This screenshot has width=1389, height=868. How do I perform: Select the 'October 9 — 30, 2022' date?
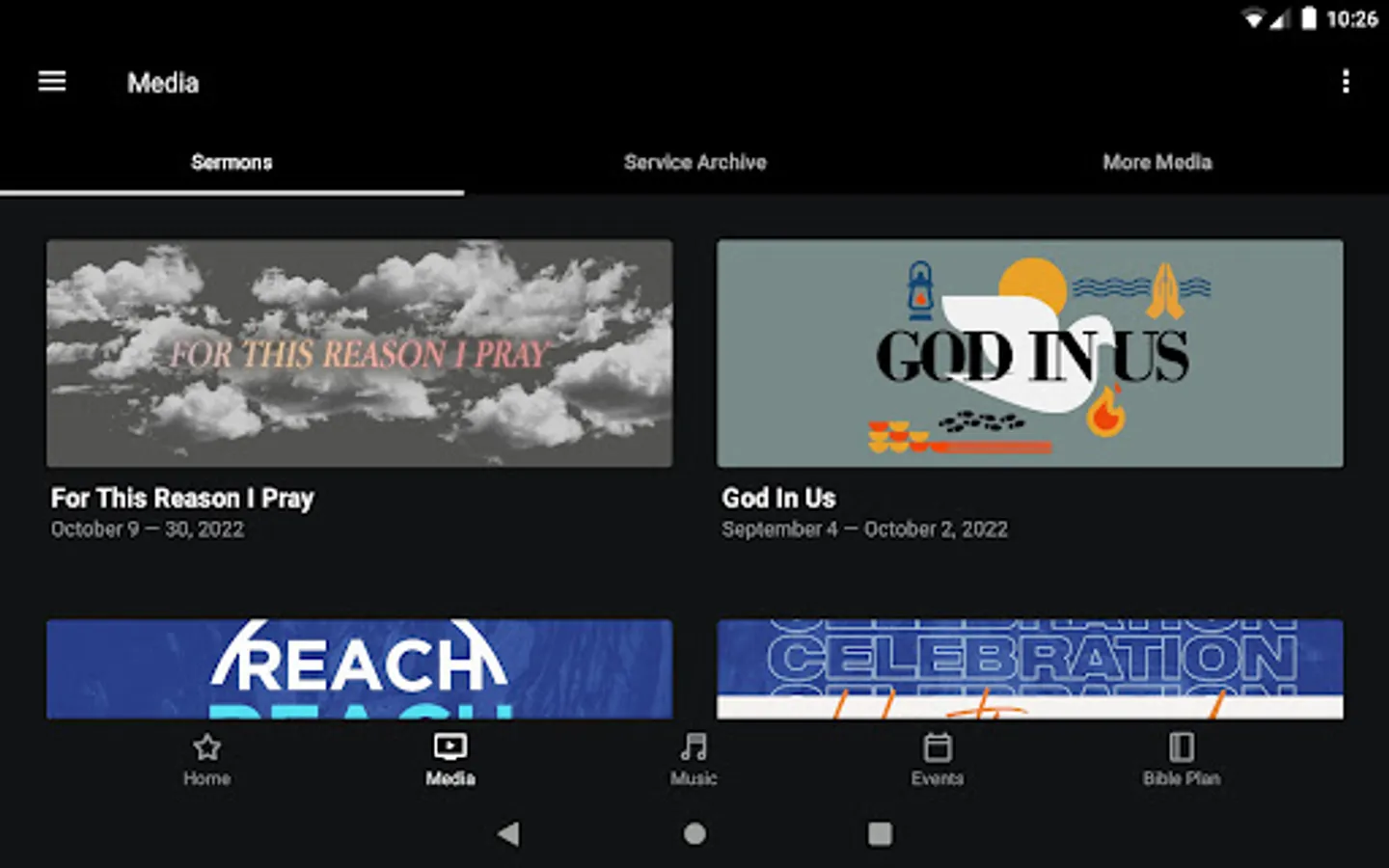tap(148, 529)
